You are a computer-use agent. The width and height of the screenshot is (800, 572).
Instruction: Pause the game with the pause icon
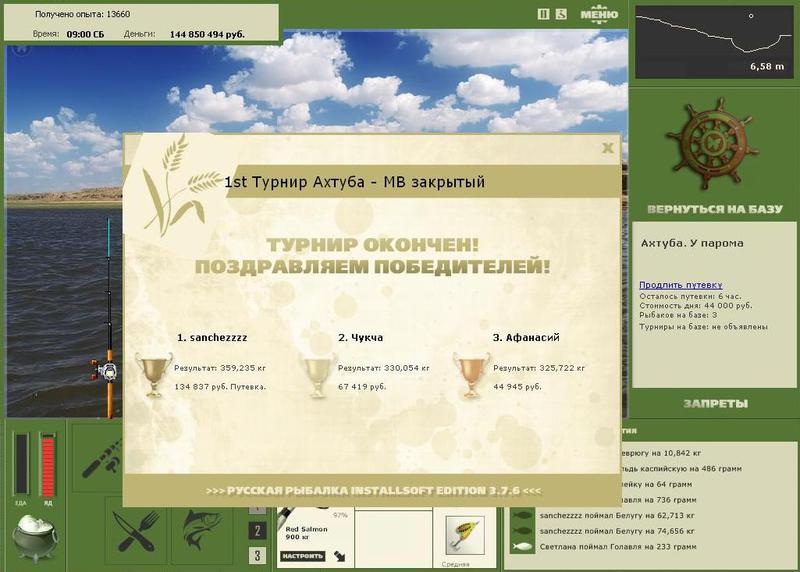coord(543,14)
